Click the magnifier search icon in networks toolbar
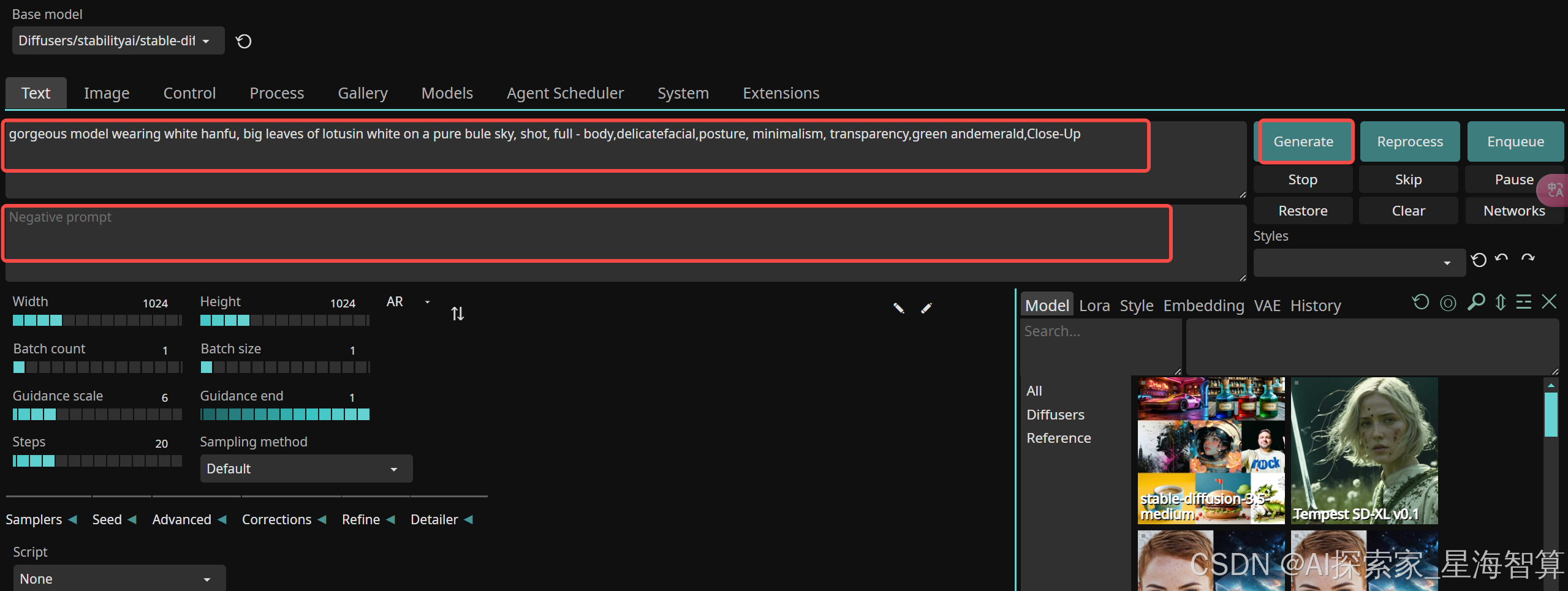 point(1475,301)
